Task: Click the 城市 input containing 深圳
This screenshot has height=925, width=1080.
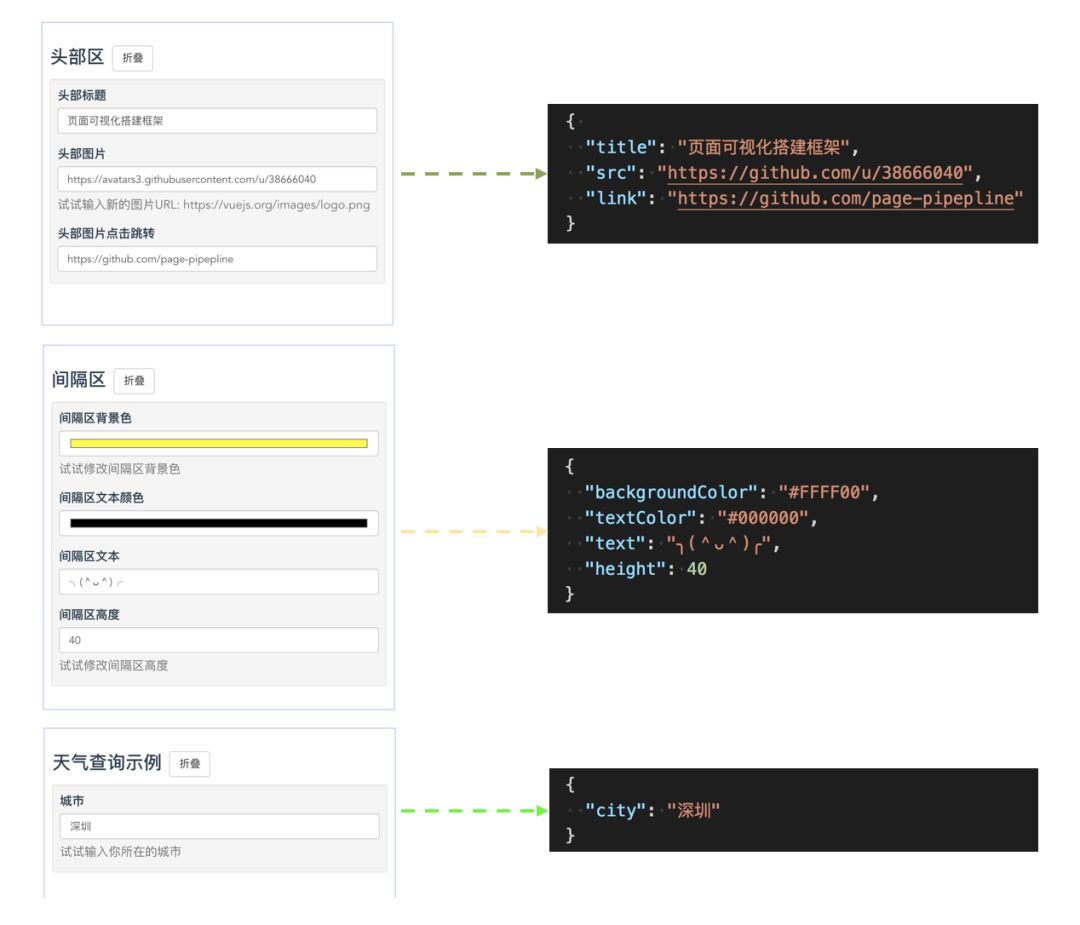Action: pyautogui.click(x=218, y=826)
